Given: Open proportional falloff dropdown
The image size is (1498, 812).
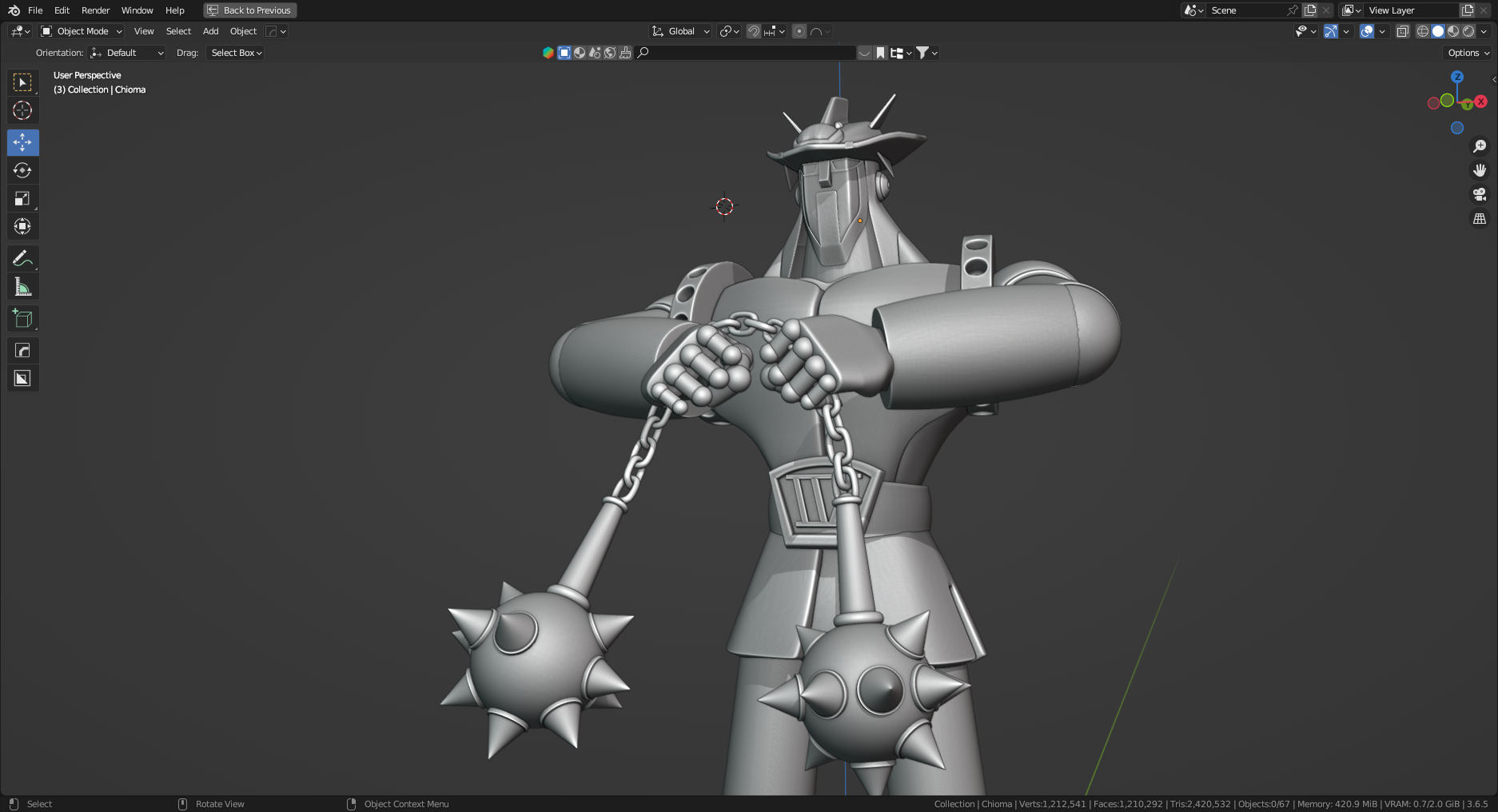Looking at the screenshot, I should [x=820, y=31].
